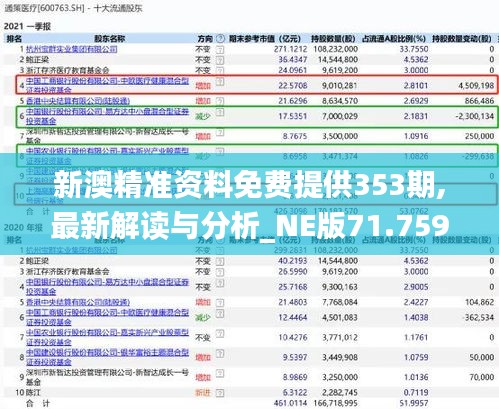
Task: Click the info icon in 2021 row 1 (杭州宝群)
Action: point(220,50)
